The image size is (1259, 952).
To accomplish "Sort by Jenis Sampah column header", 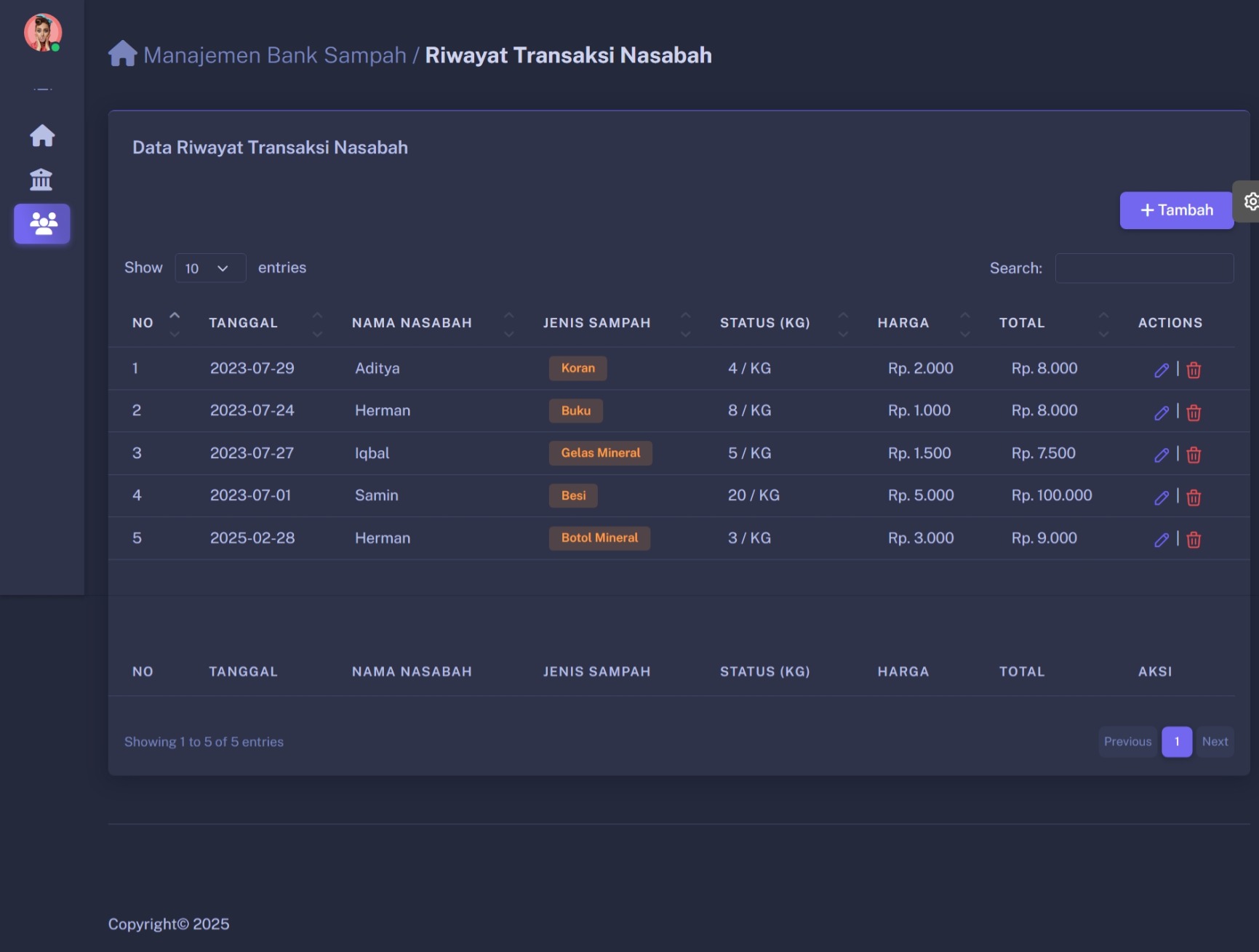I will tap(596, 323).
